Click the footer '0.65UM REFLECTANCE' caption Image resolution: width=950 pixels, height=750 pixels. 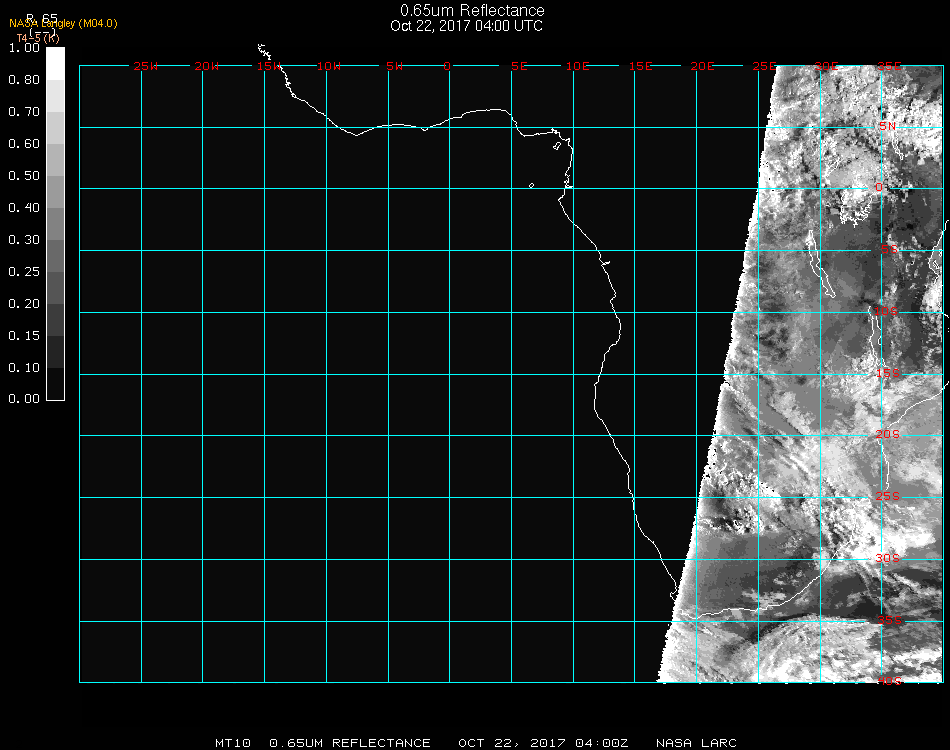(350, 743)
